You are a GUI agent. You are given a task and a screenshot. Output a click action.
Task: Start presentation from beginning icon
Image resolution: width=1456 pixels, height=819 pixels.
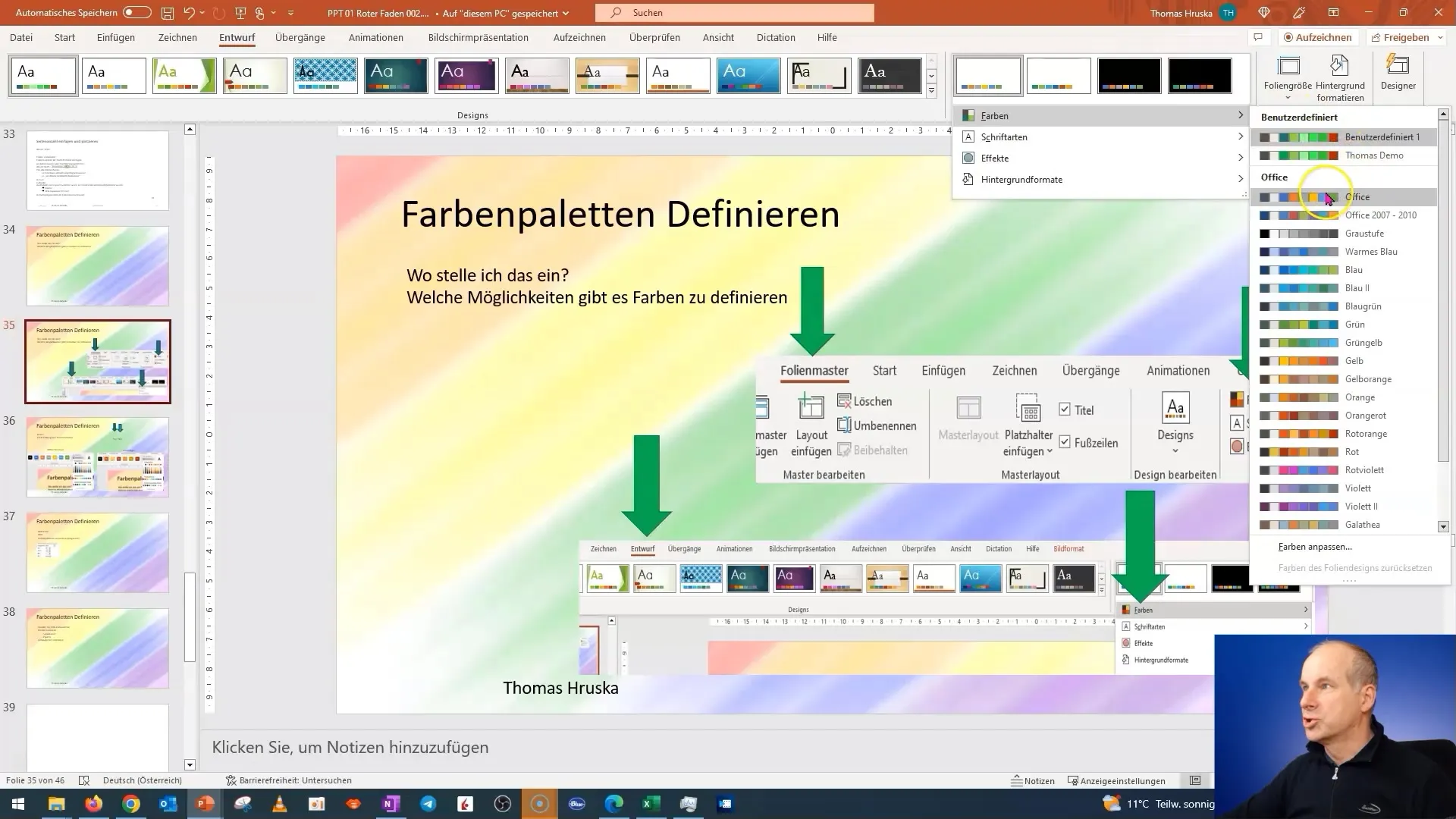click(240, 13)
